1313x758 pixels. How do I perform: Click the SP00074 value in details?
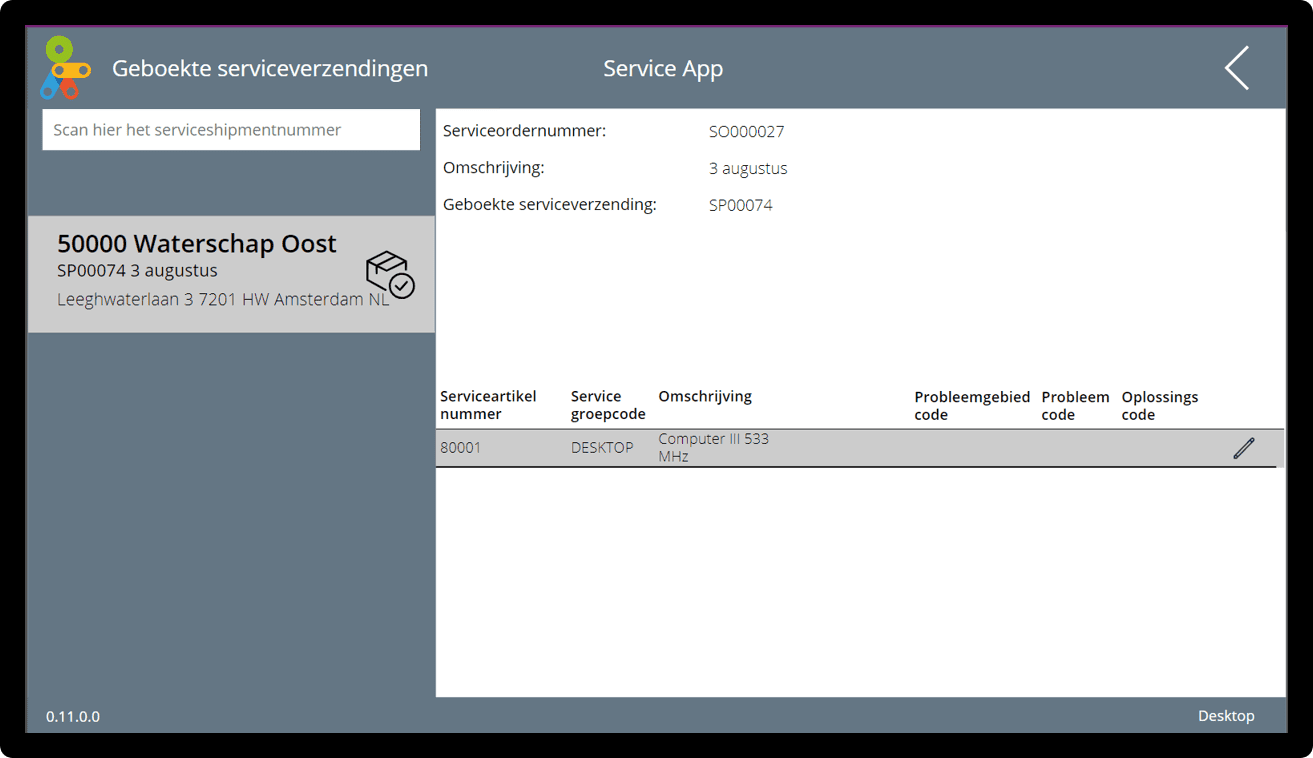point(741,205)
